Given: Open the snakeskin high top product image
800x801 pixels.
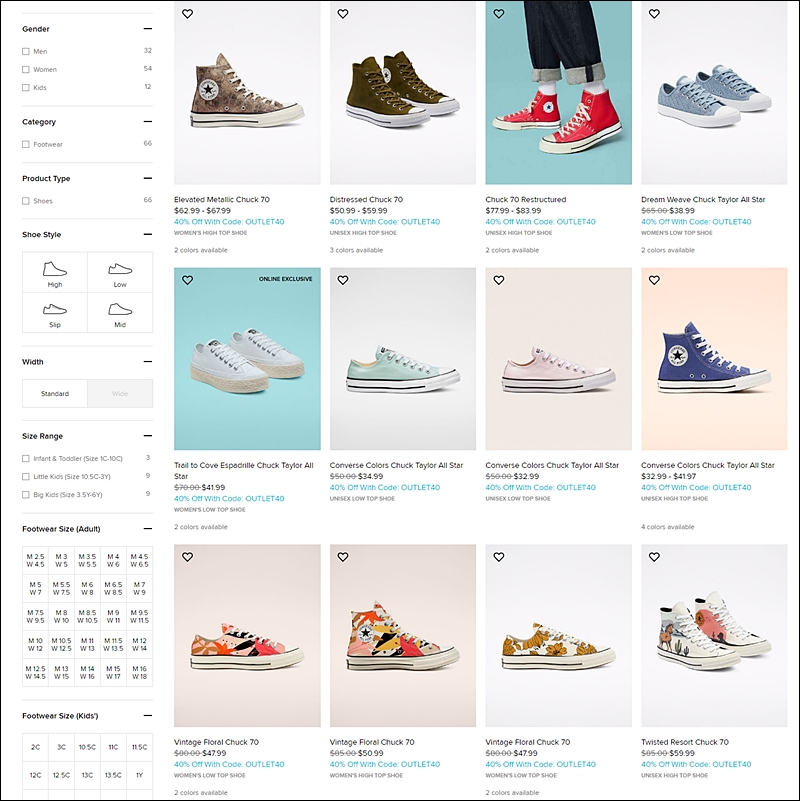Looking at the screenshot, I should tap(247, 92).
